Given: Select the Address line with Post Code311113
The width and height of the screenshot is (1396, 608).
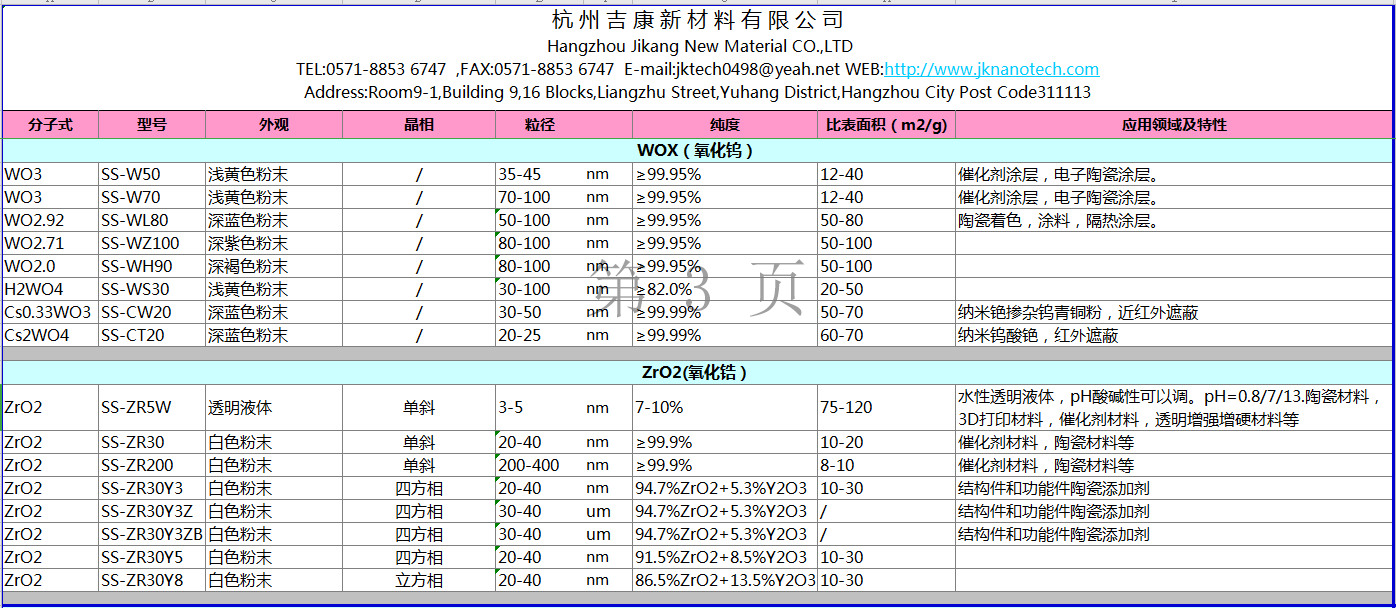Looking at the screenshot, I should tap(698, 92).
